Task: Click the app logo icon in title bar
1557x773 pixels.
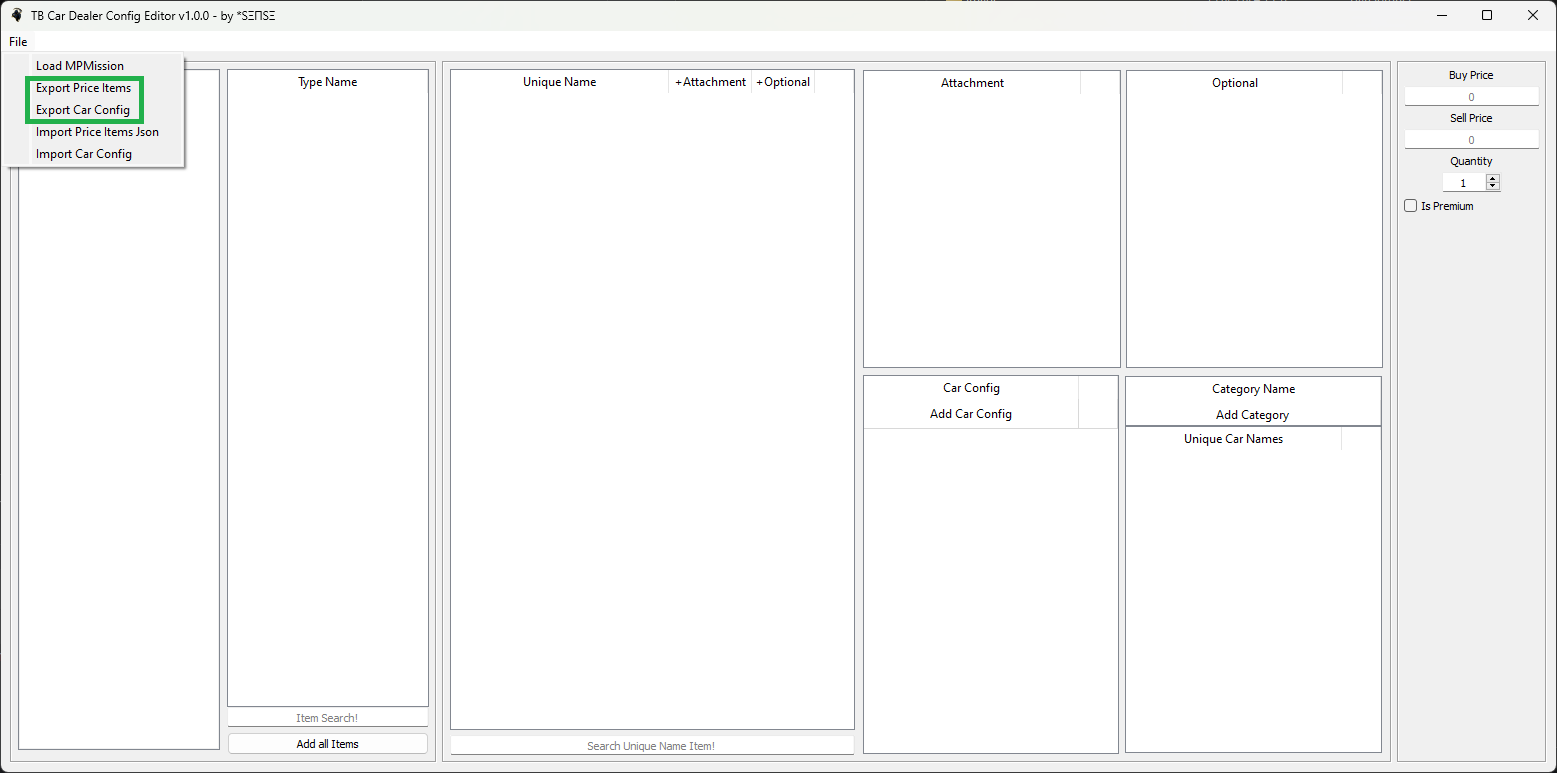Action: pos(16,15)
